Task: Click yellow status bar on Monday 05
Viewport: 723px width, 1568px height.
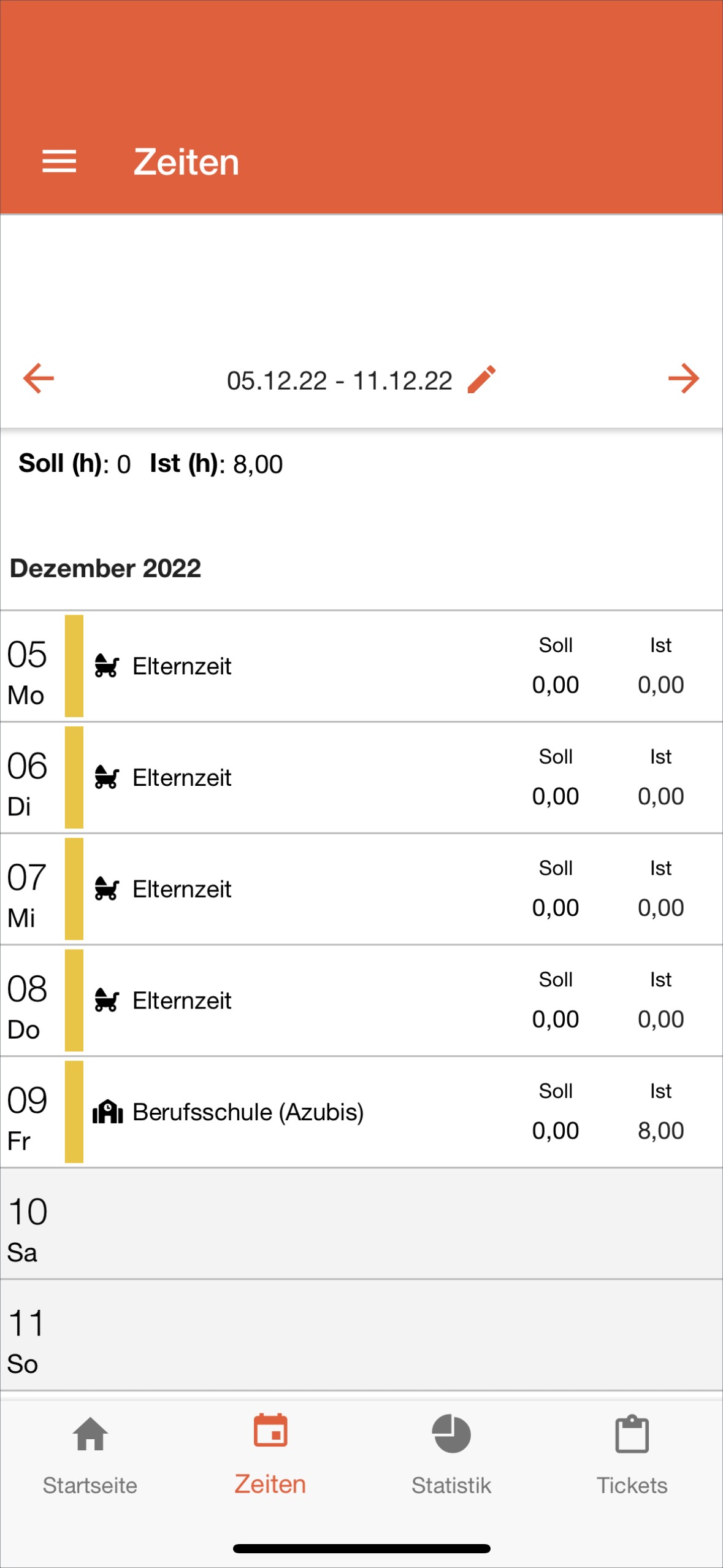Action: pyautogui.click(x=74, y=666)
